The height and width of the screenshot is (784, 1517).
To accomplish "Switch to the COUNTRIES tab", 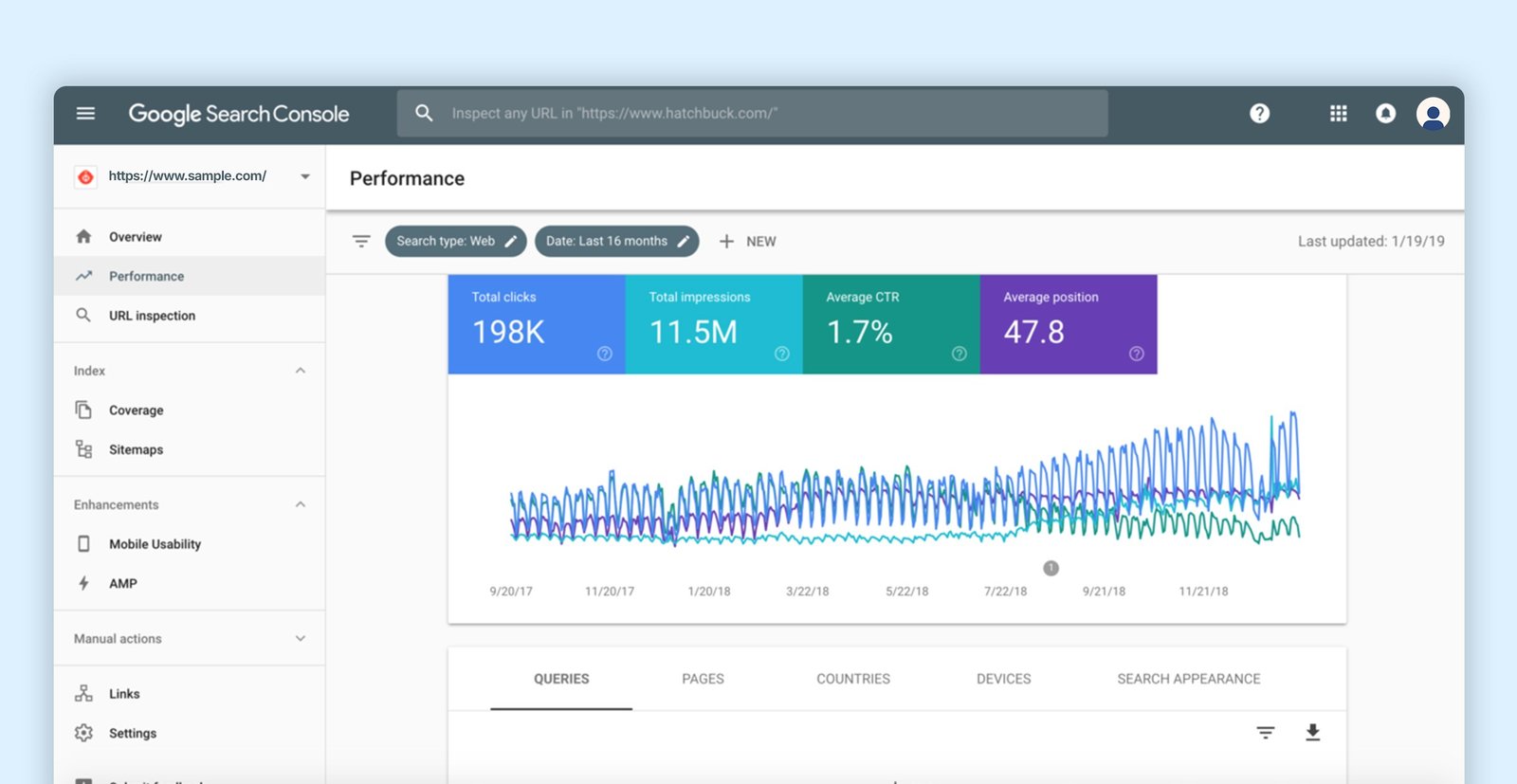I will [x=853, y=679].
